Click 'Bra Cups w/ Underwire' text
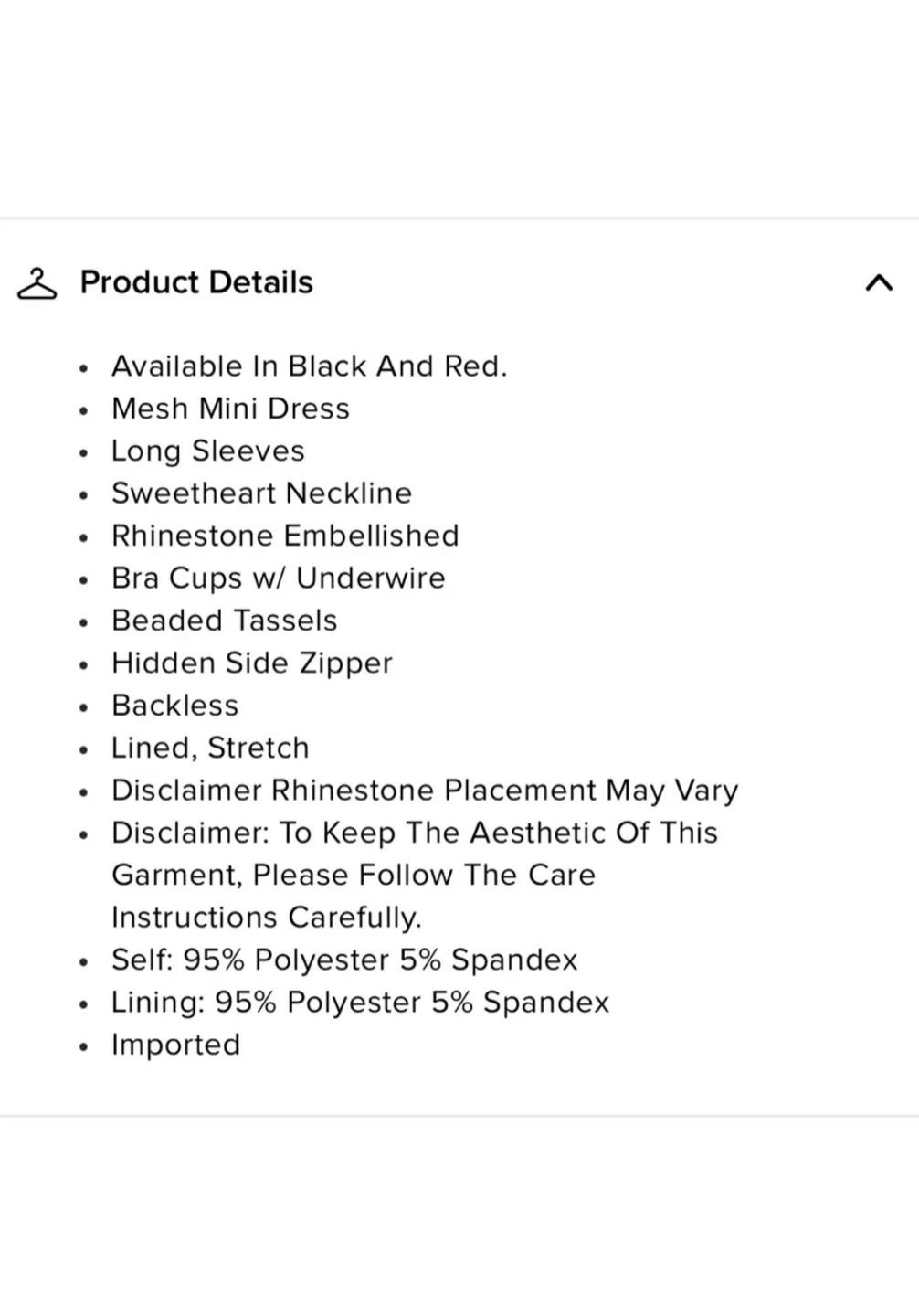 pyautogui.click(x=279, y=578)
